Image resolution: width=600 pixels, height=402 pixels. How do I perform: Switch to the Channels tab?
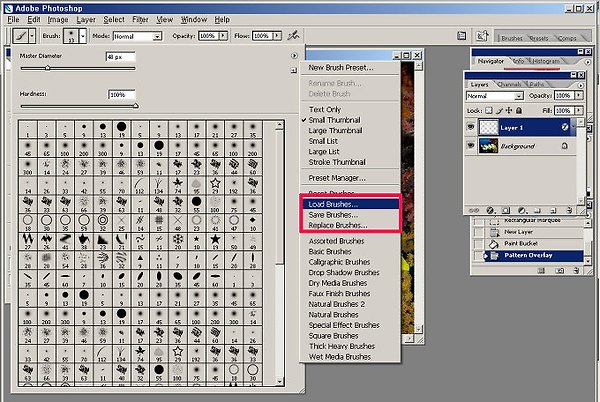click(510, 85)
